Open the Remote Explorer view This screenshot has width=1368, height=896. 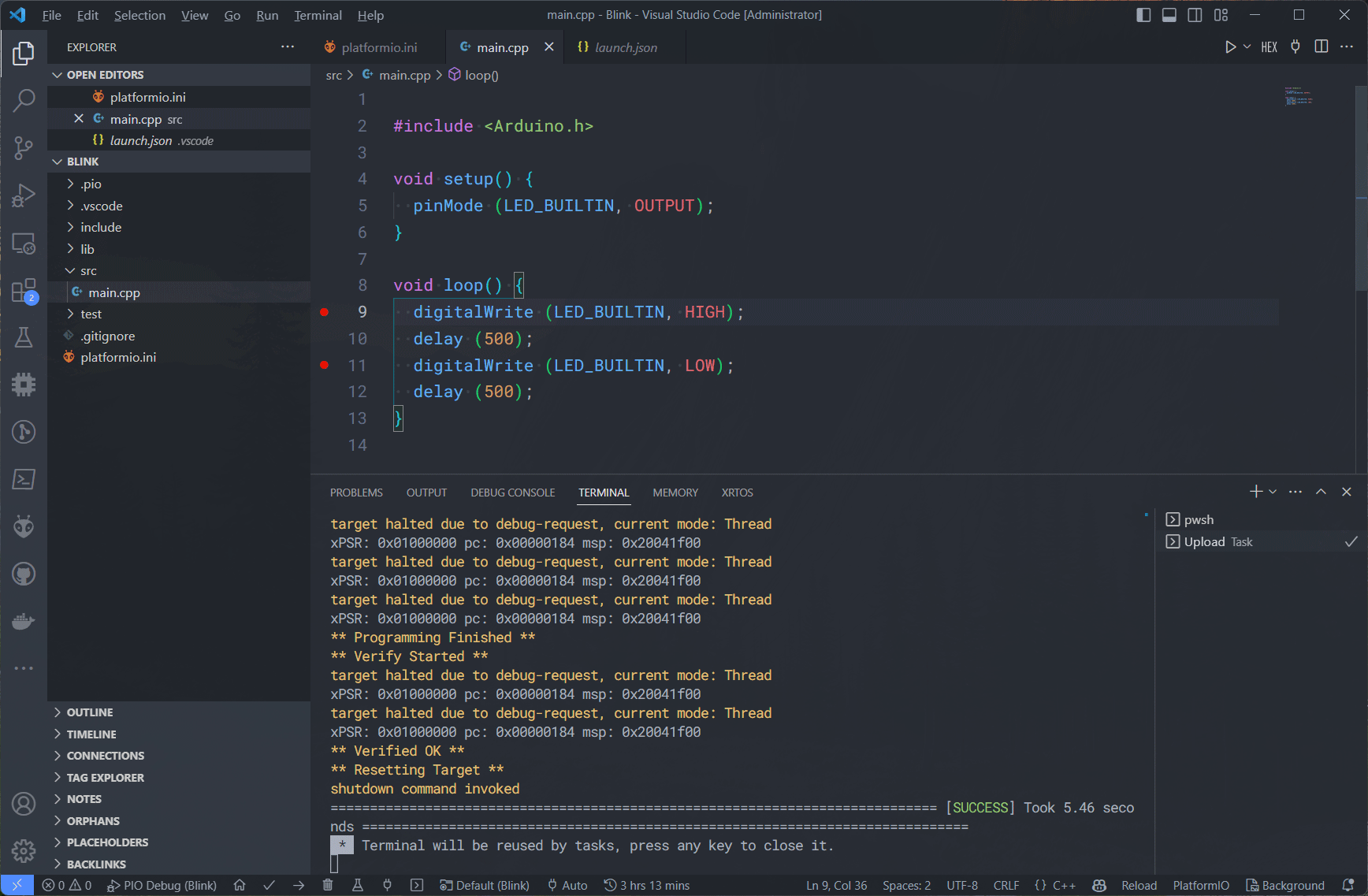point(24,243)
